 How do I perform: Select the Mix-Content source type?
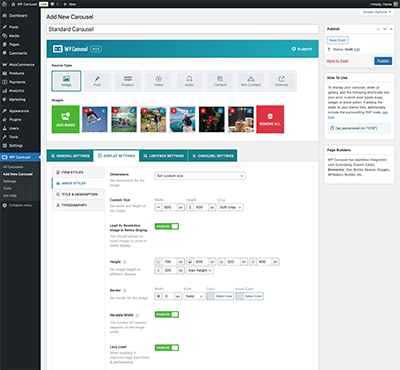click(251, 81)
